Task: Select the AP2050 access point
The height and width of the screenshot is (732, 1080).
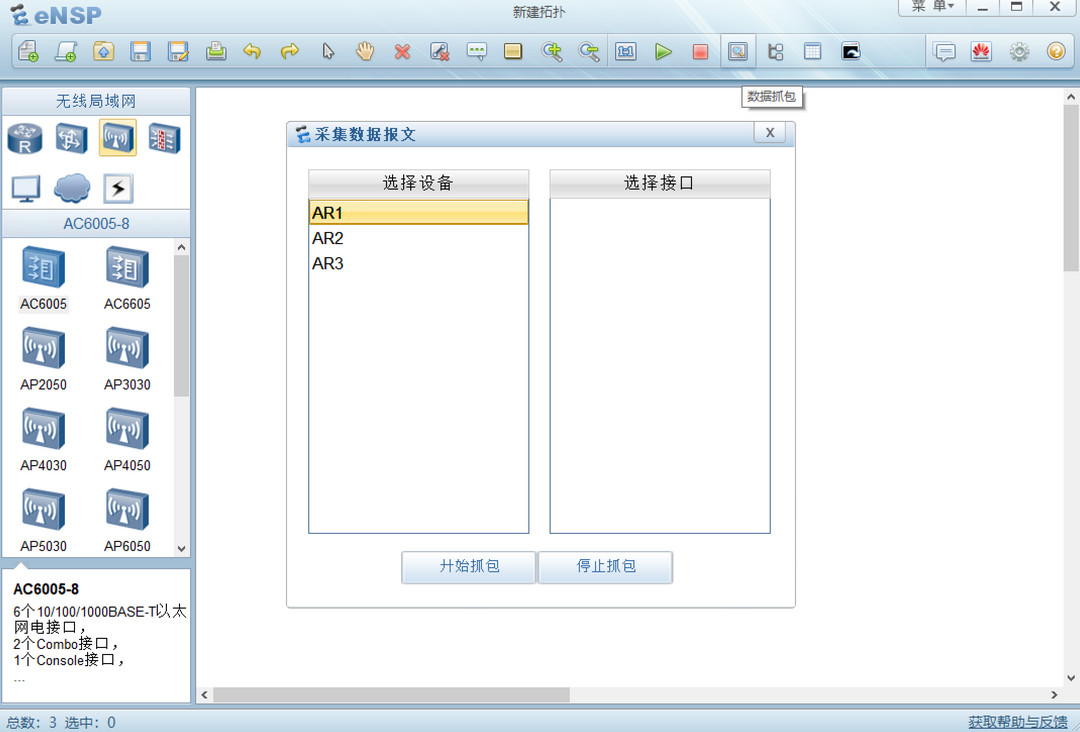Action: tap(43, 352)
